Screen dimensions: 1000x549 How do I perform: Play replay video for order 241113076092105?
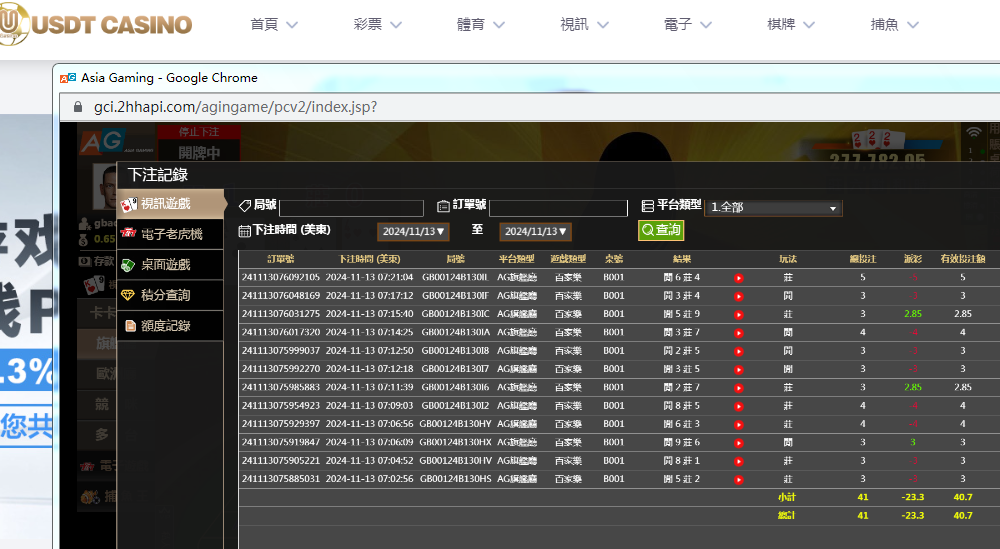(x=739, y=278)
